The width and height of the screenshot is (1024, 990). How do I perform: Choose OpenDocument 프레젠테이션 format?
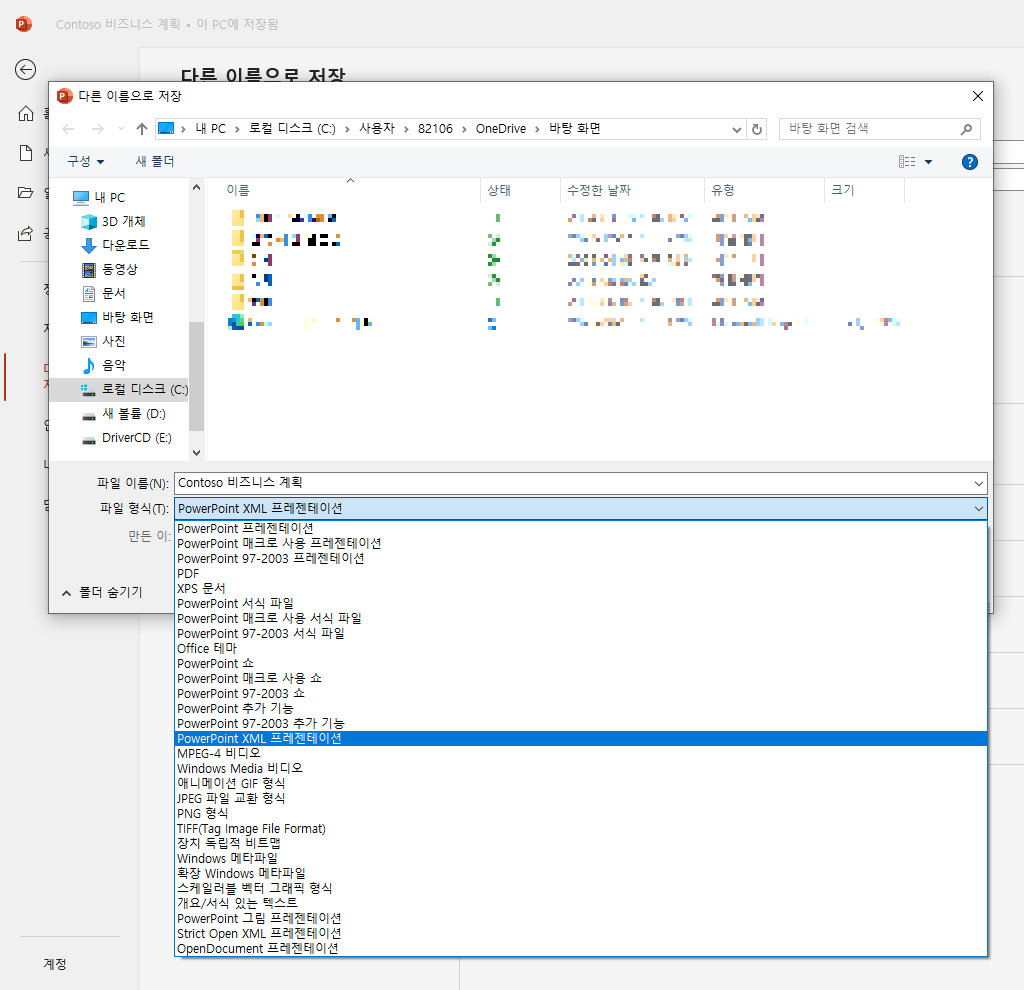tap(581, 948)
